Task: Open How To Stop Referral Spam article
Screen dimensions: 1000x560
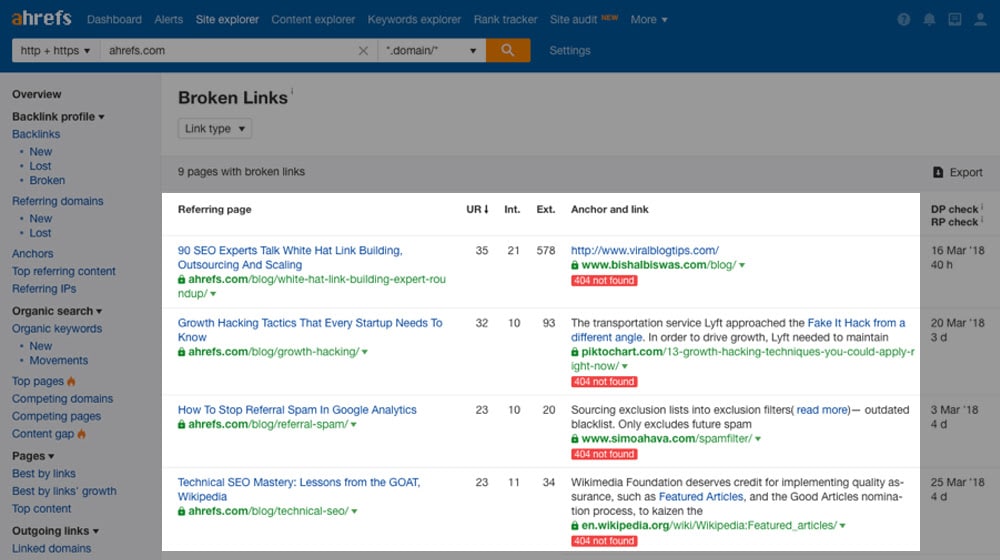Action: (x=297, y=410)
